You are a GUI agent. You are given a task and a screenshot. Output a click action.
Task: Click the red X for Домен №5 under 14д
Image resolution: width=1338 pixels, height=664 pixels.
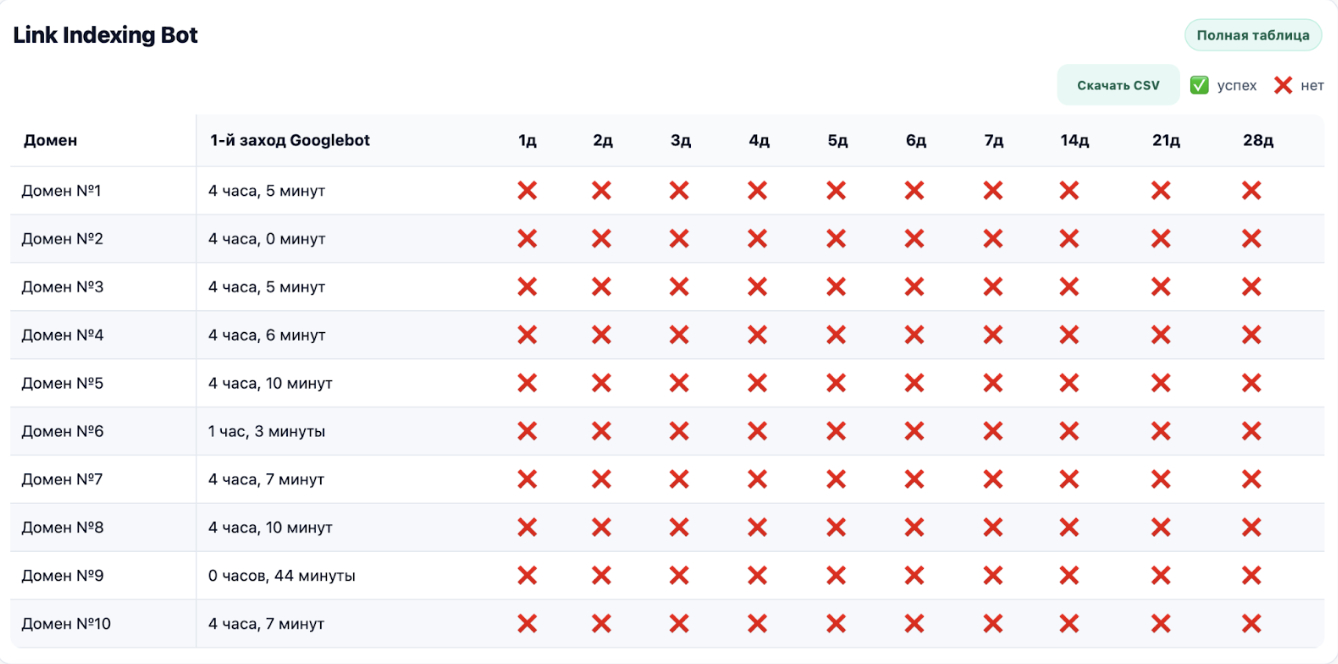(1069, 383)
